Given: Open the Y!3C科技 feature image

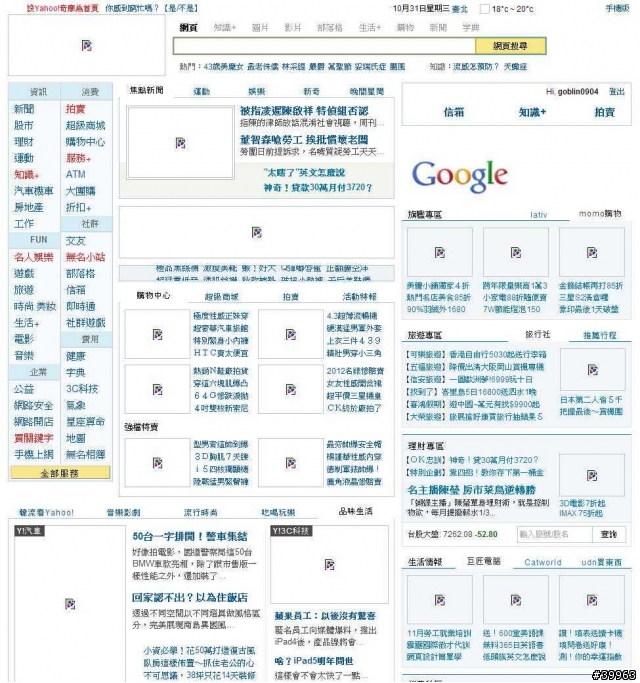Looking at the screenshot, I should point(329,565).
